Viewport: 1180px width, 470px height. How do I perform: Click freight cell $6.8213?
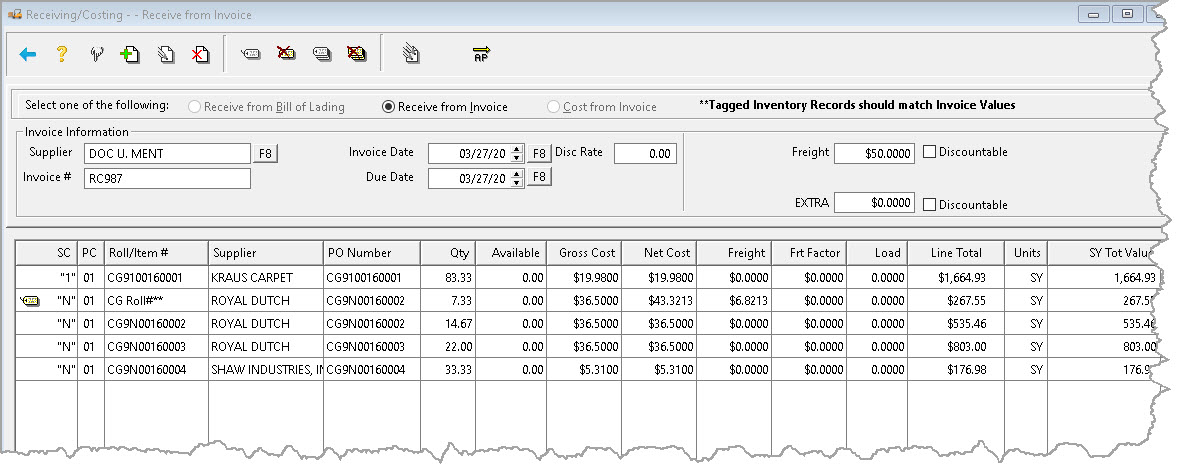pos(734,301)
